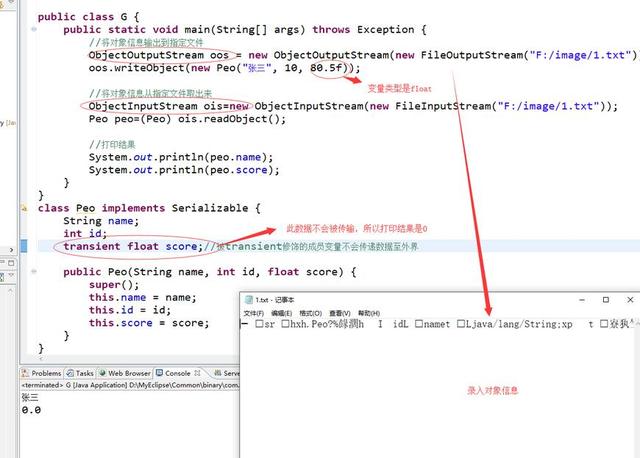Switch to the Web Browser tab
Screen dimensions: 640x458
point(125,373)
